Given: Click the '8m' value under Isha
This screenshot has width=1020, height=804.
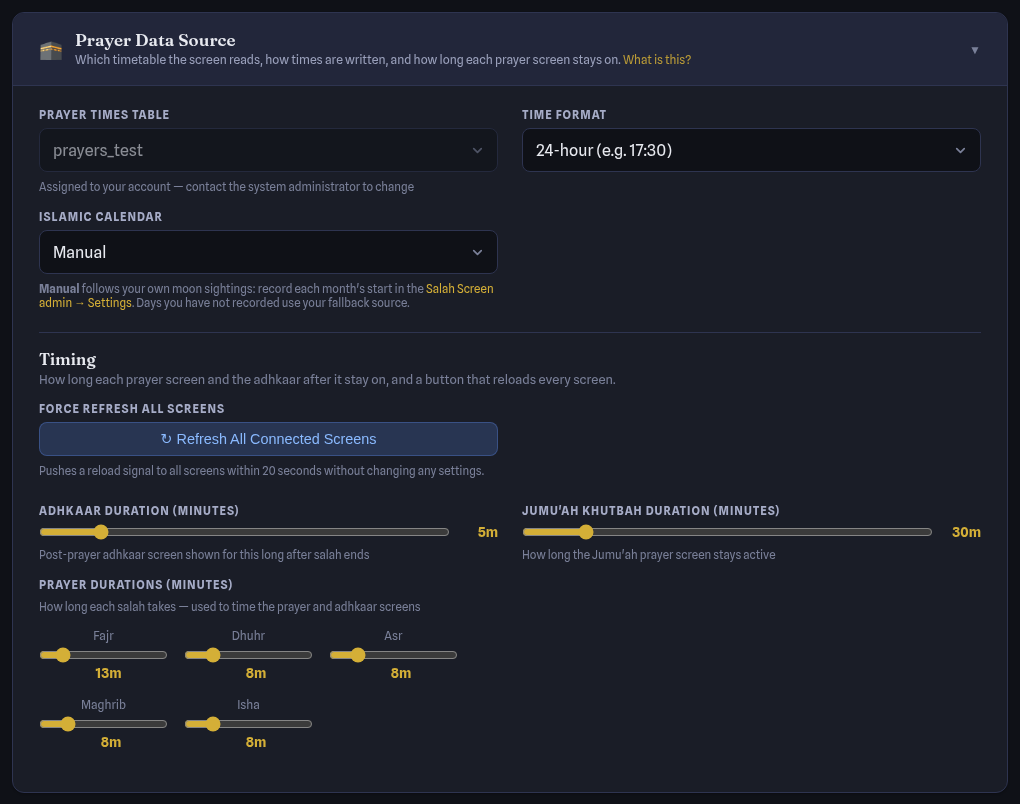Looking at the screenshot, I should point(256,742).
